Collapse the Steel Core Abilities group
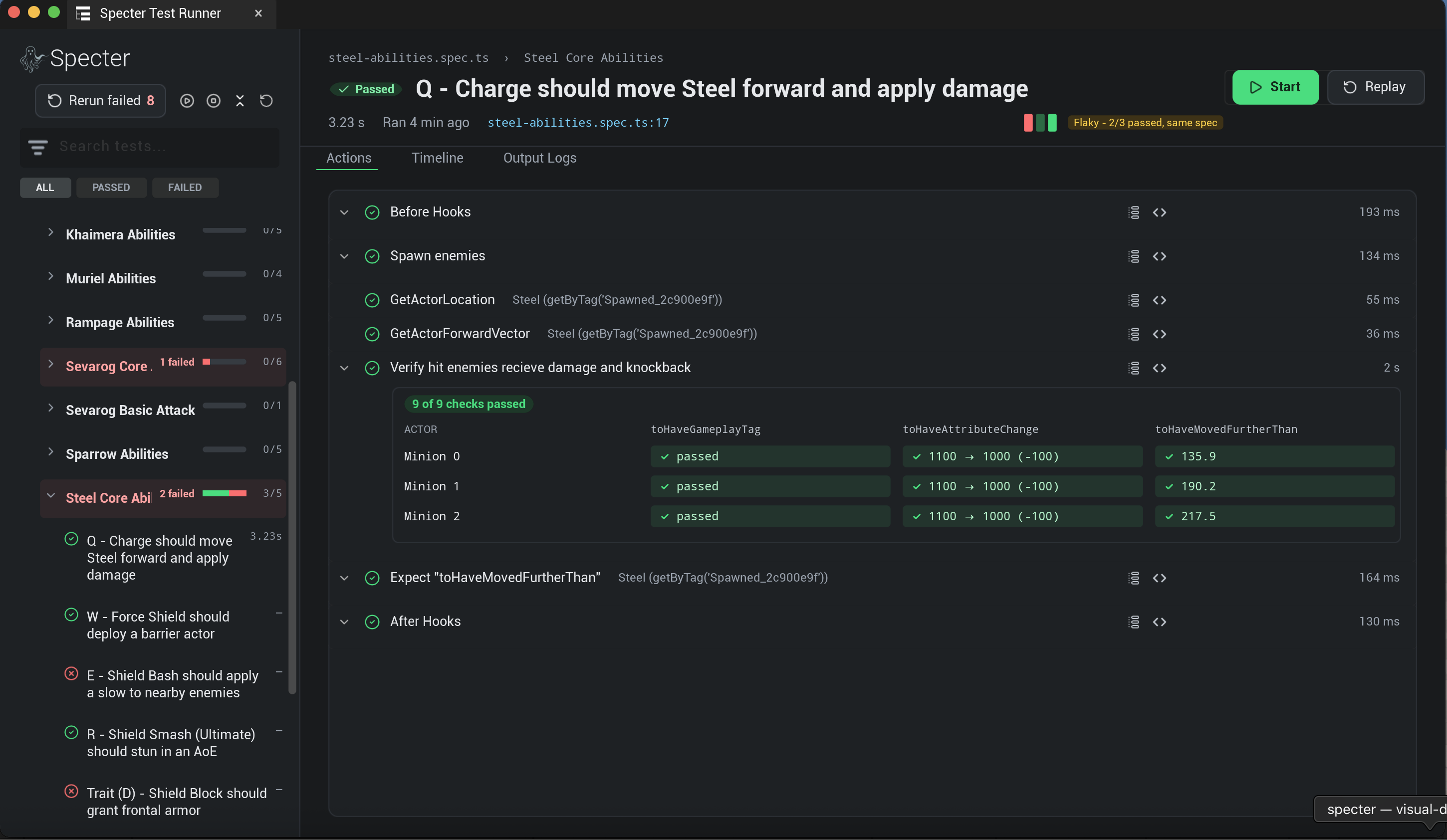 [x=50, y=495]
